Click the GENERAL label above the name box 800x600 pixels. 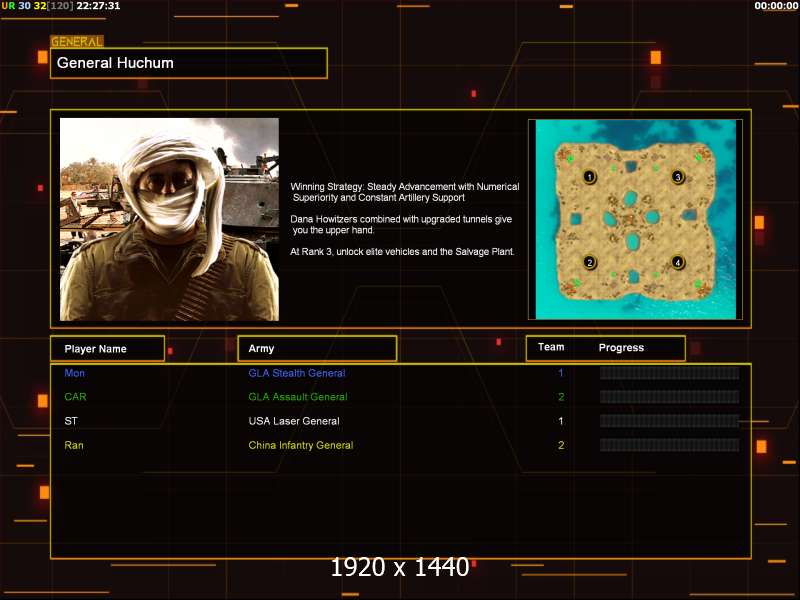coord(77,42)
